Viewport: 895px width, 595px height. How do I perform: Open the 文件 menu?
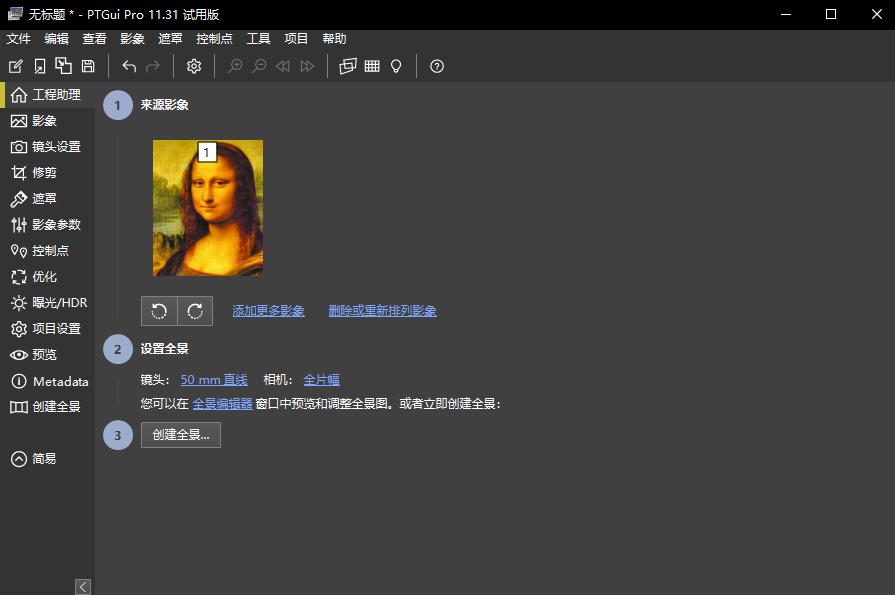(18, 39)
